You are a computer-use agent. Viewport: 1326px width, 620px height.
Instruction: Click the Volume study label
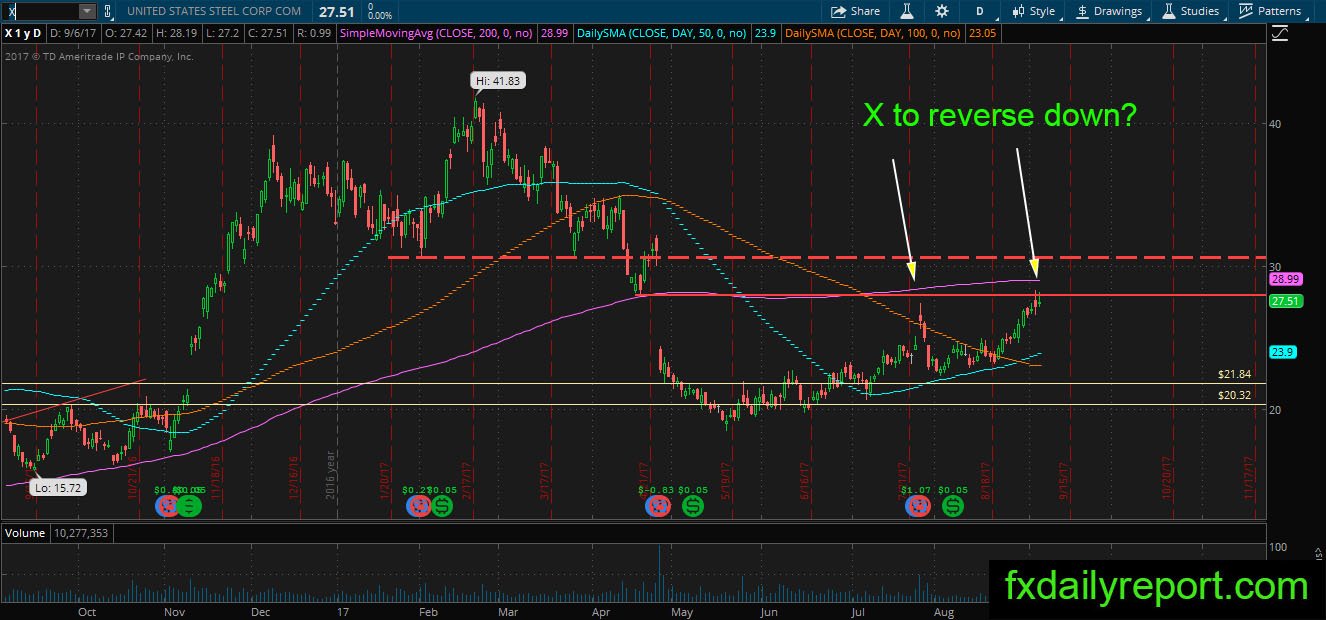(25, 533)
